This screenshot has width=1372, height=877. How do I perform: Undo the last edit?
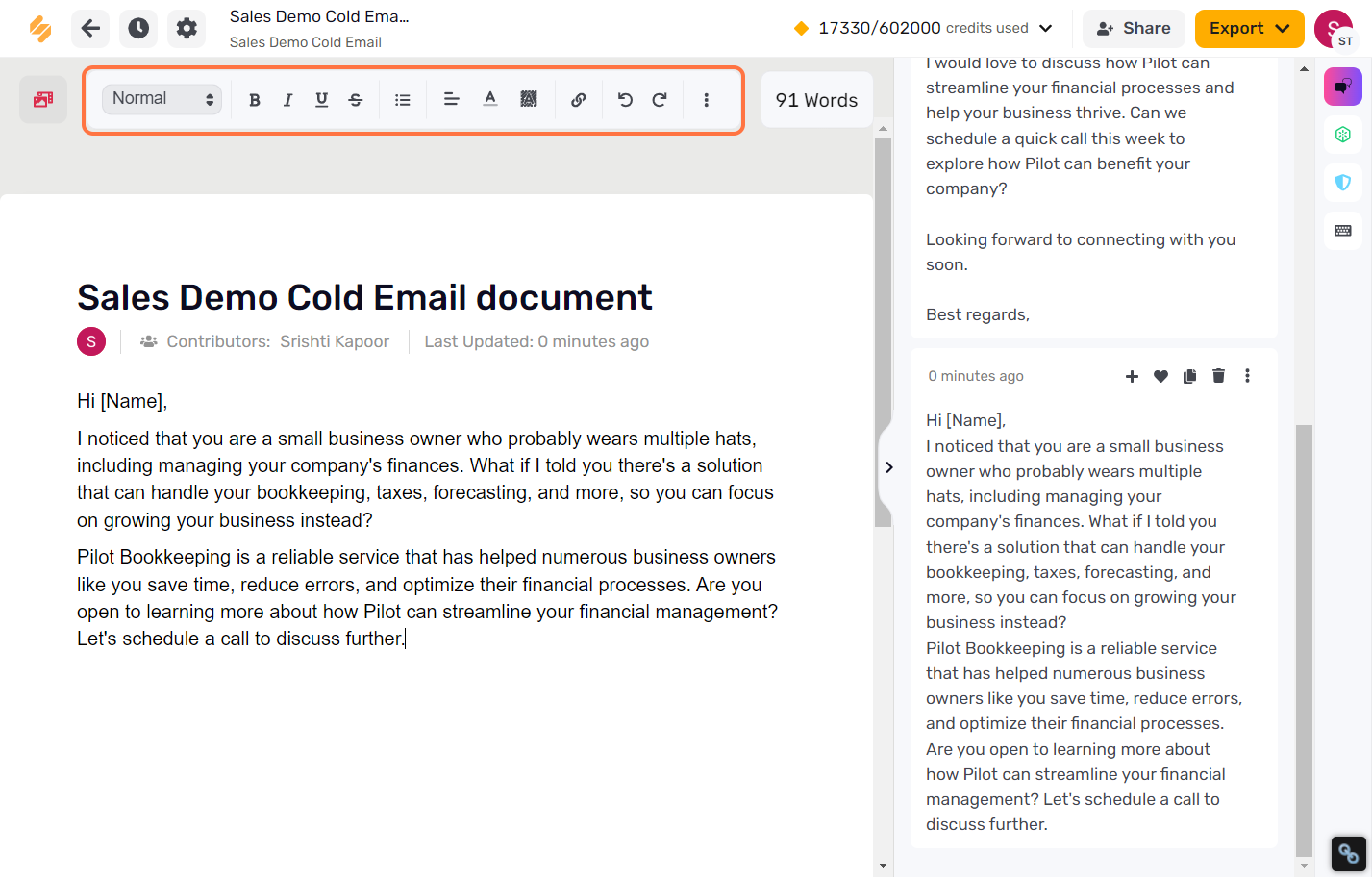pyautogui.click(x=625, y=99)
